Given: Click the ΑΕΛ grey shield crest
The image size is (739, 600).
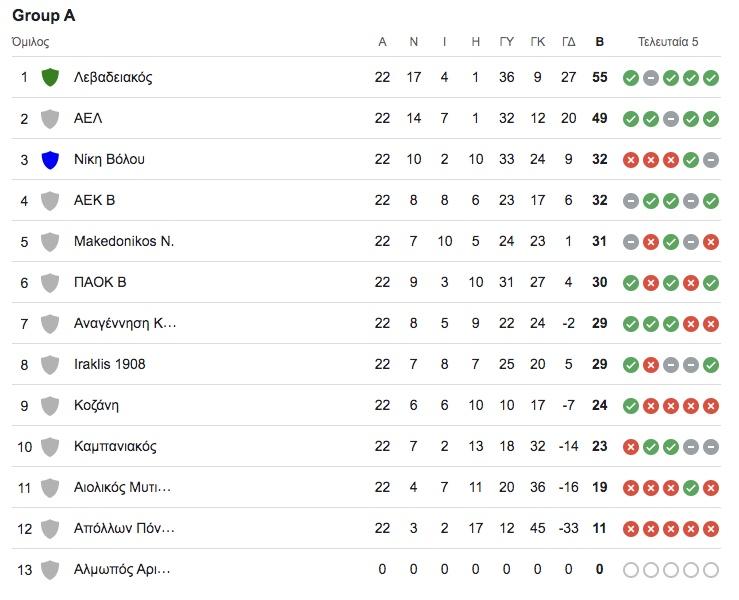Looking at the screenshot, I should pyautogui.click(x=50, y=119).
